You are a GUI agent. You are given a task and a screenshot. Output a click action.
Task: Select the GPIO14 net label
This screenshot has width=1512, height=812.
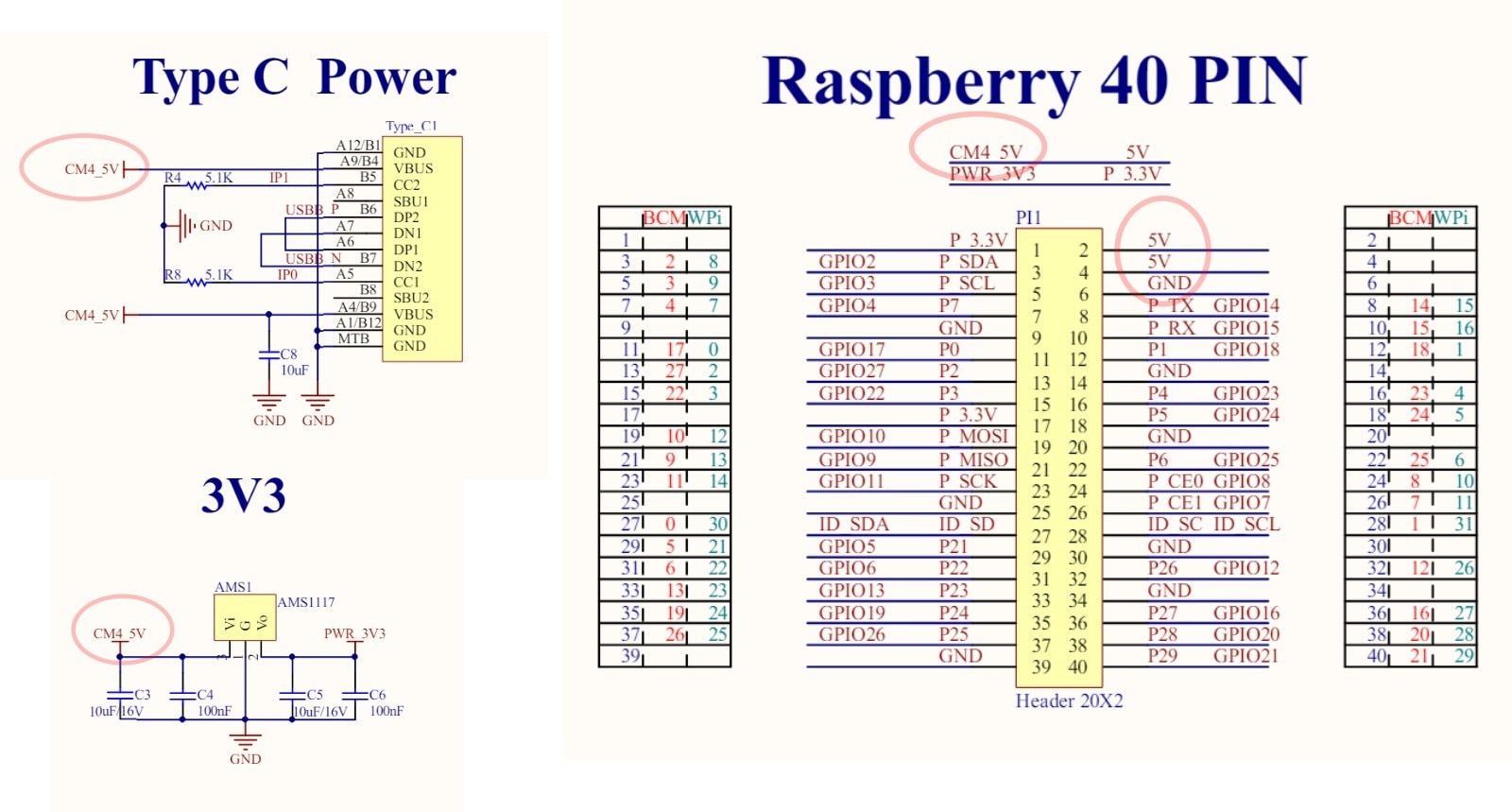pos(1246,305)
